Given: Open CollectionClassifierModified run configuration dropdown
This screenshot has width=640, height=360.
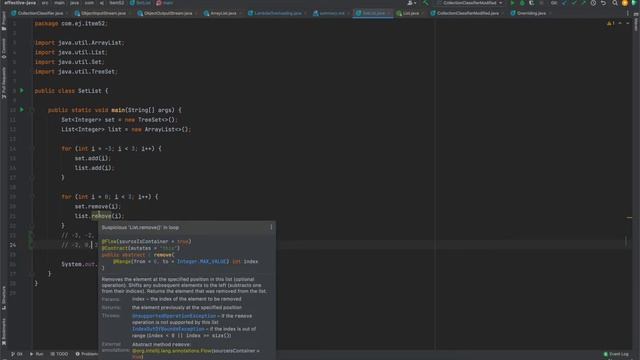Looking at the screenshot, I should (470, 3).
